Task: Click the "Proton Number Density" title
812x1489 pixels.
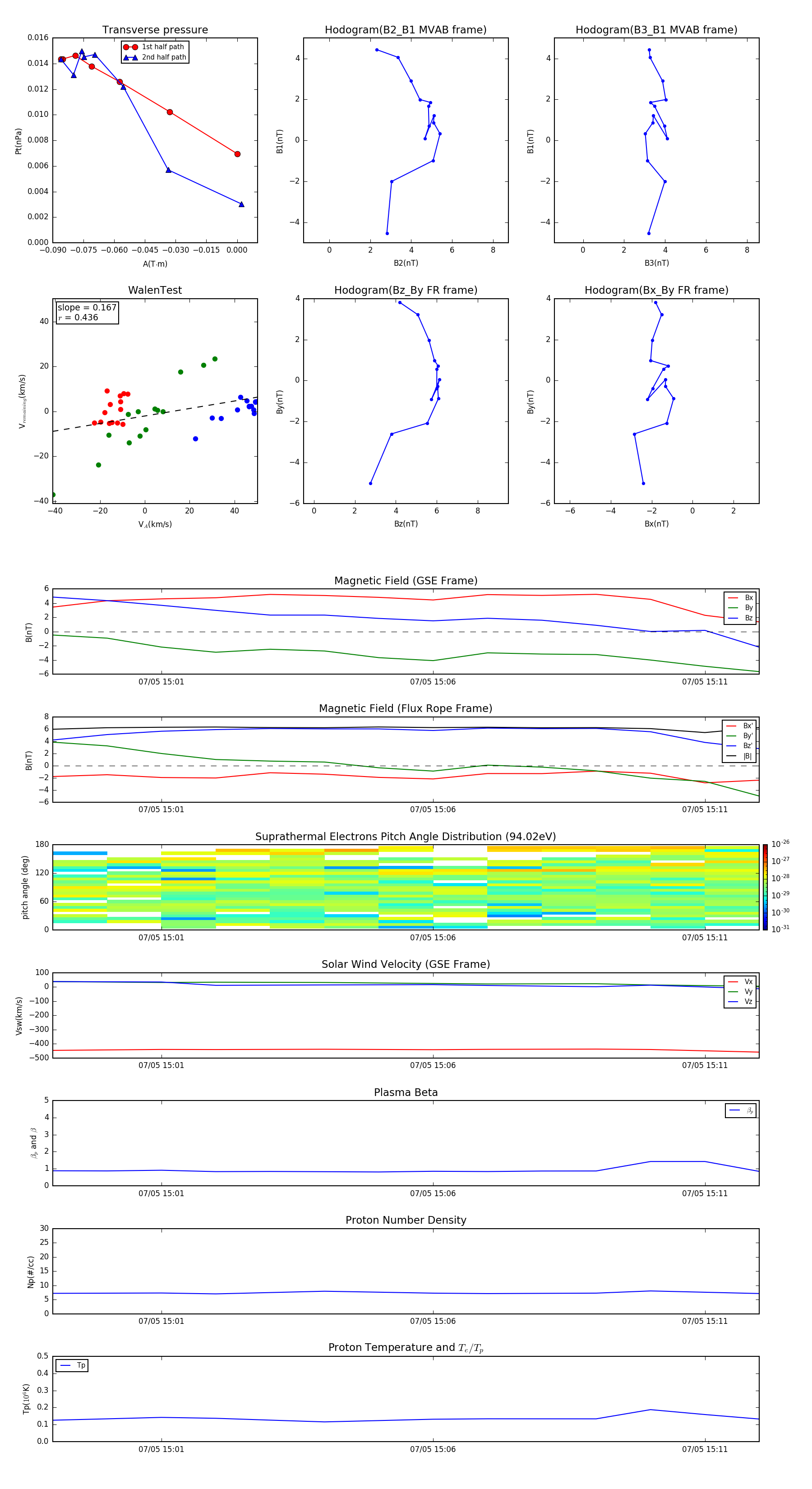Action: pos(406,1220)
